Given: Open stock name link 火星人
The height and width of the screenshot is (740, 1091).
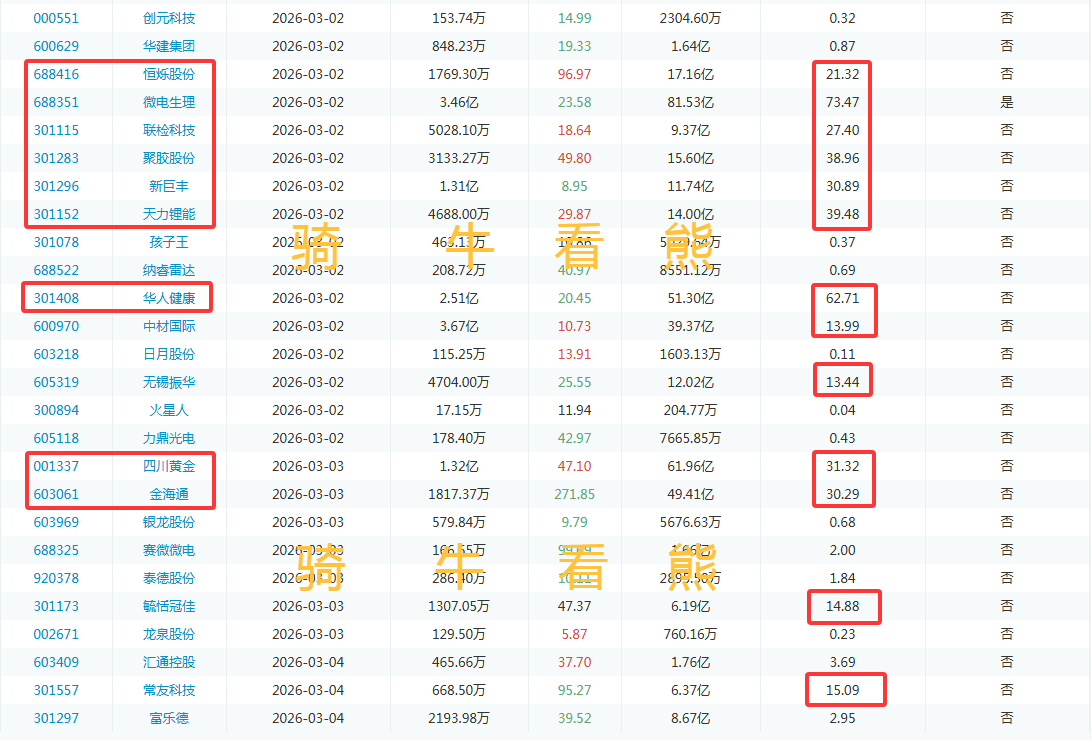Looking at the screenshot, I should (x=169, y=410).
